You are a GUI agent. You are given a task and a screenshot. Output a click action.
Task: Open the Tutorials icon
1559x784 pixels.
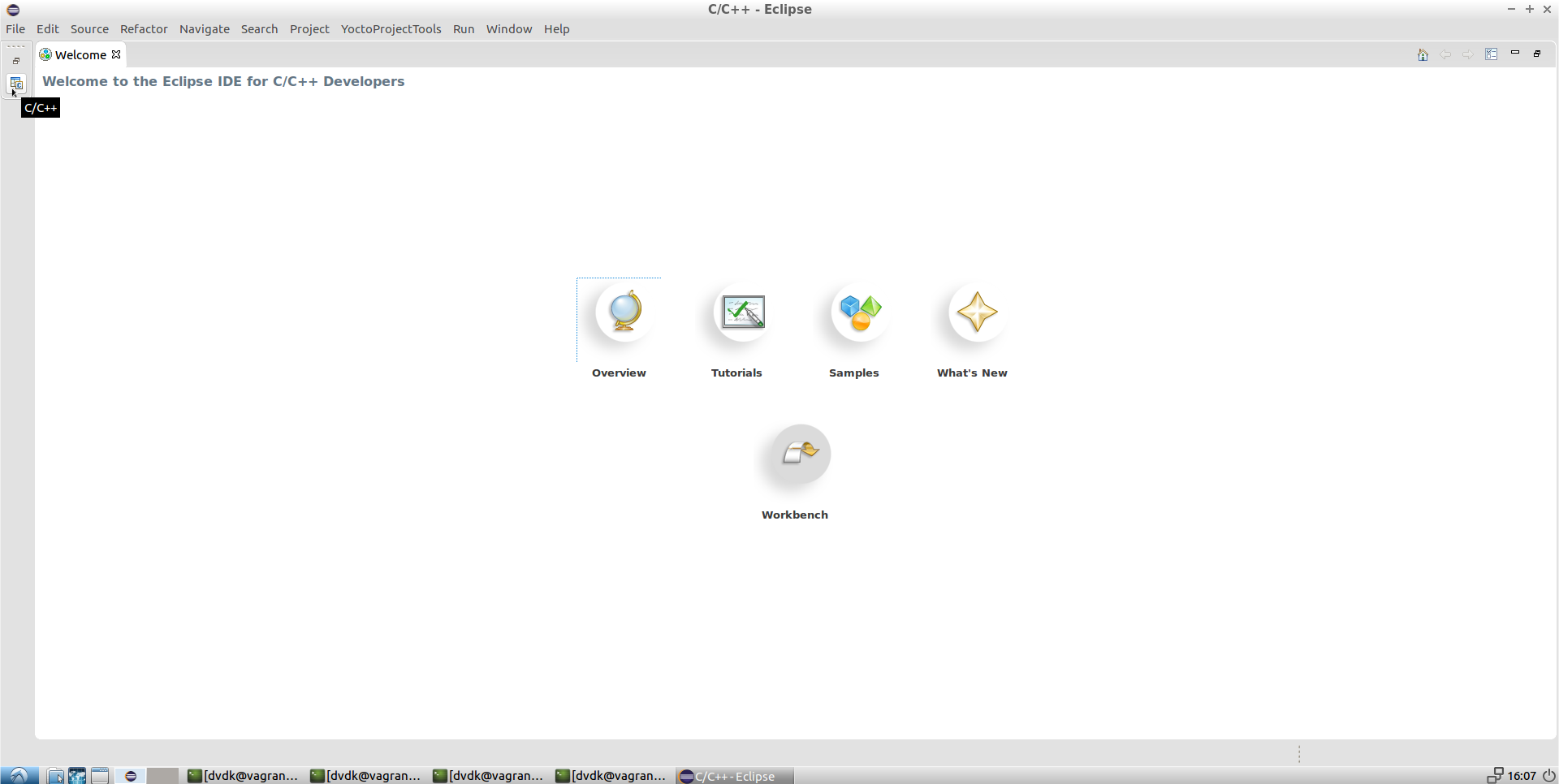(742, 312)
